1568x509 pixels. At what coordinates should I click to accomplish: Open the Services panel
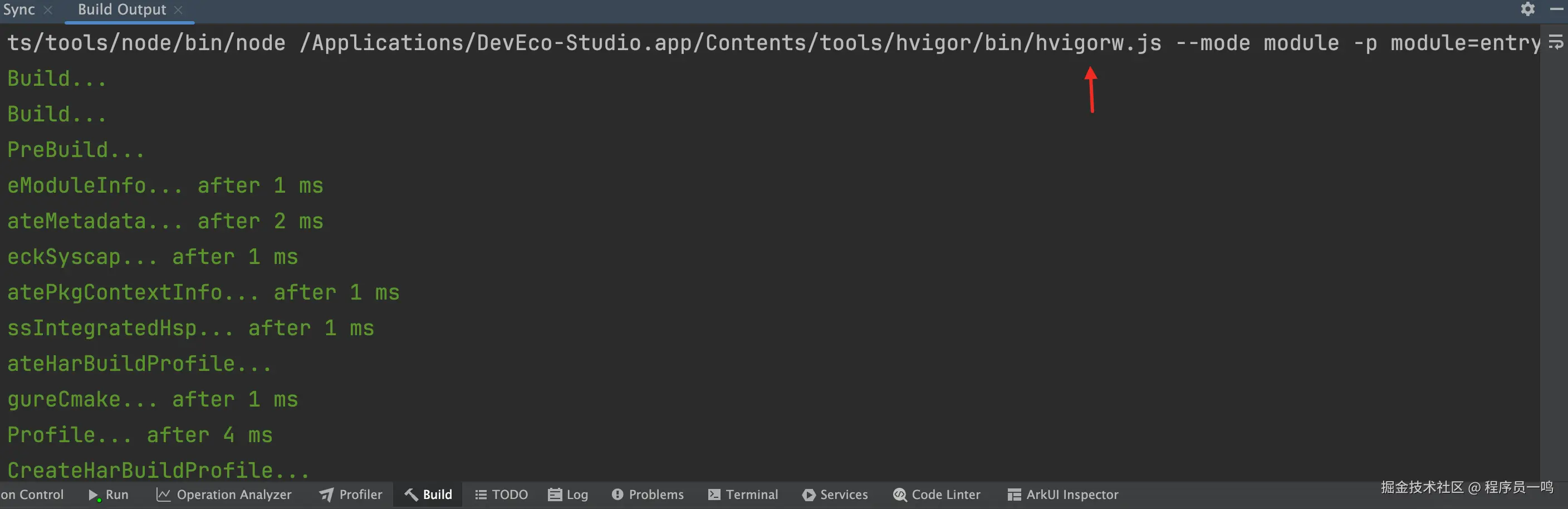click(835, 495)
